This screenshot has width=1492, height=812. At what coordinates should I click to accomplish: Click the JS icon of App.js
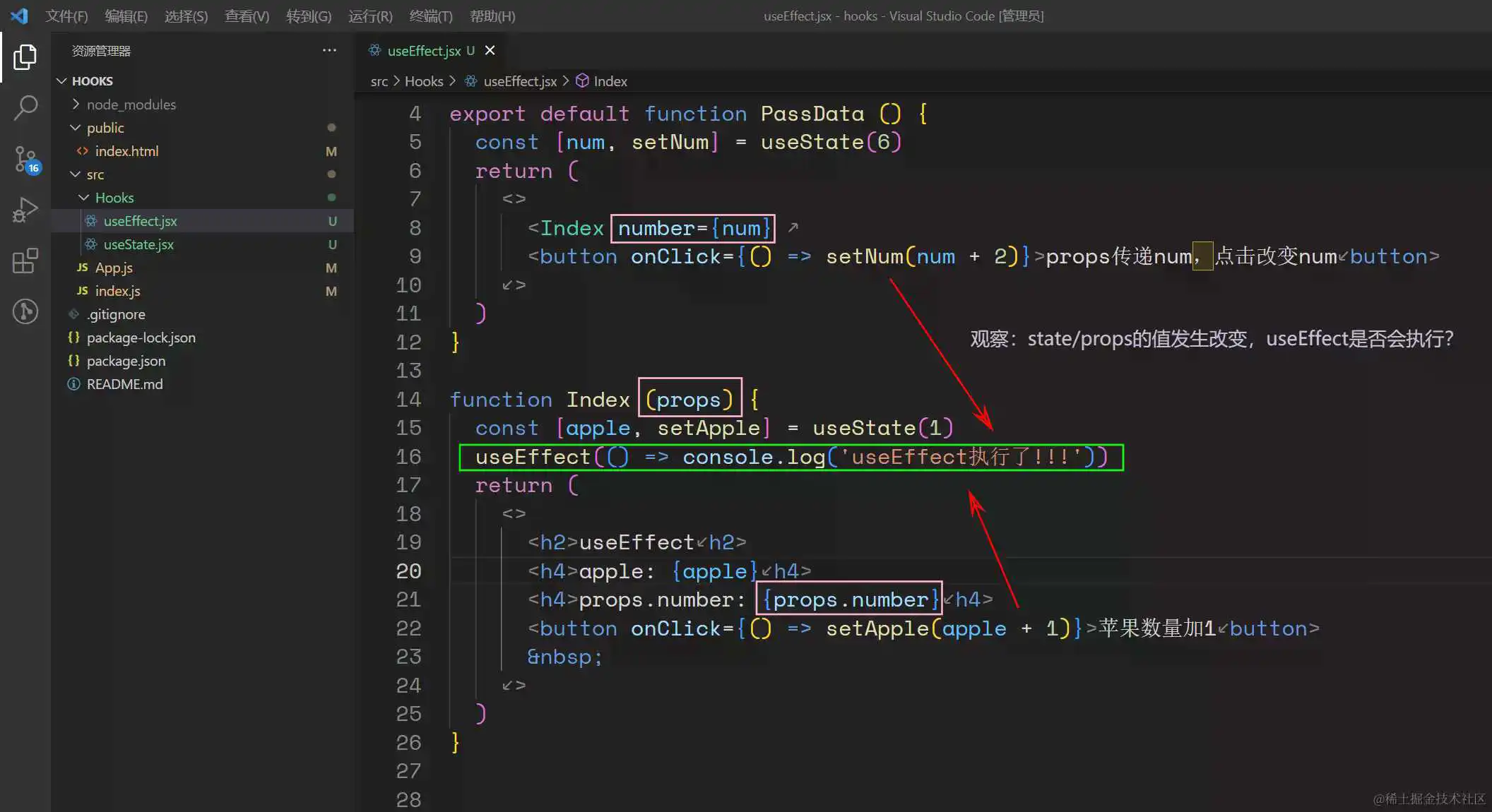pyautogui.click(x=83, y=268)
